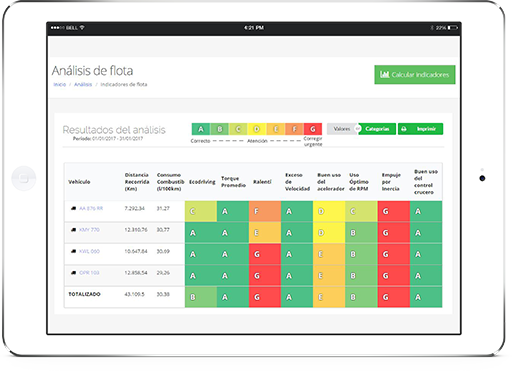Toggle the Valores/Categorías switch handle
512x371 pixels.
pos(358,129)
